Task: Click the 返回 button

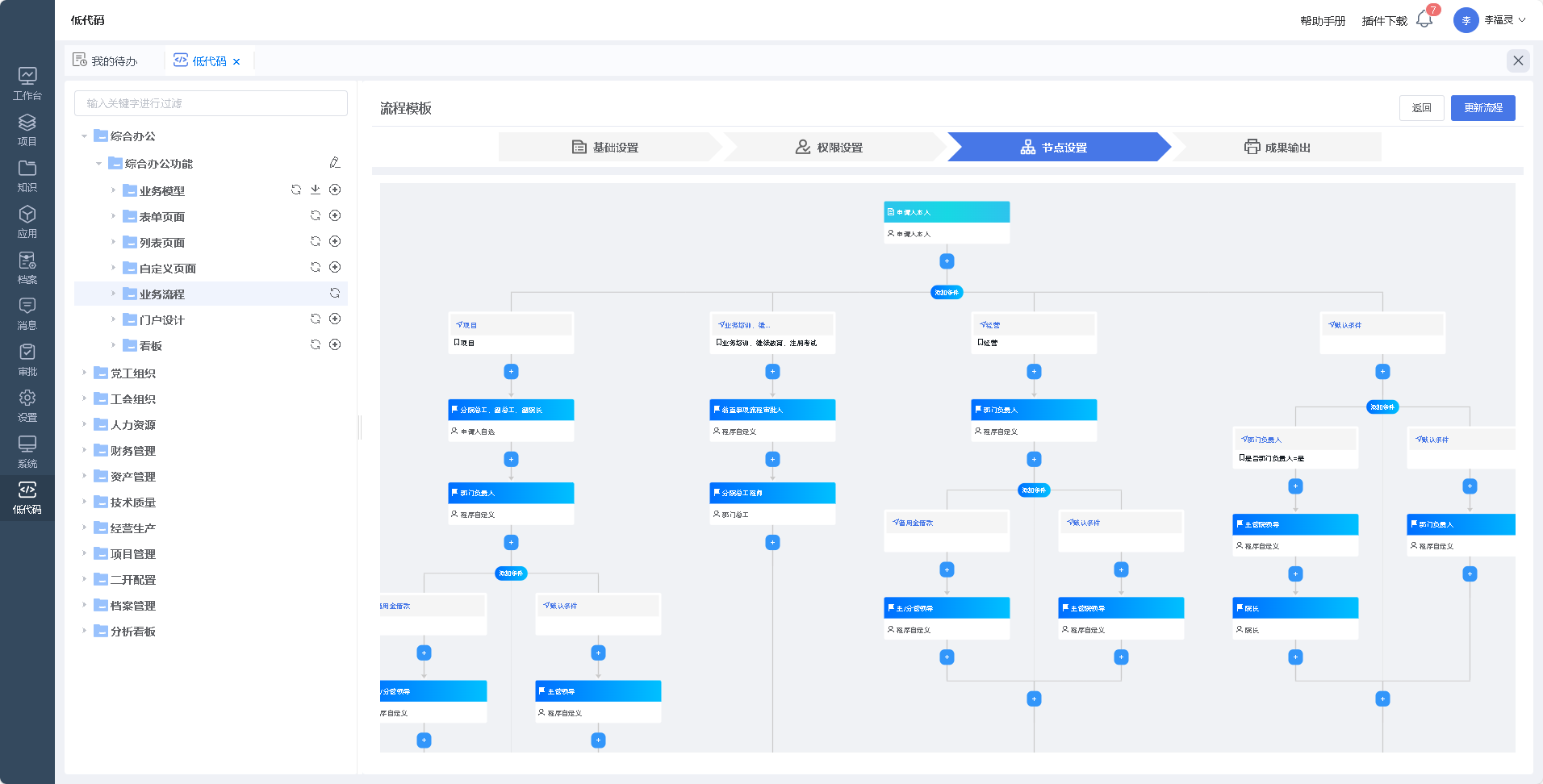Action: point(1421,108)
